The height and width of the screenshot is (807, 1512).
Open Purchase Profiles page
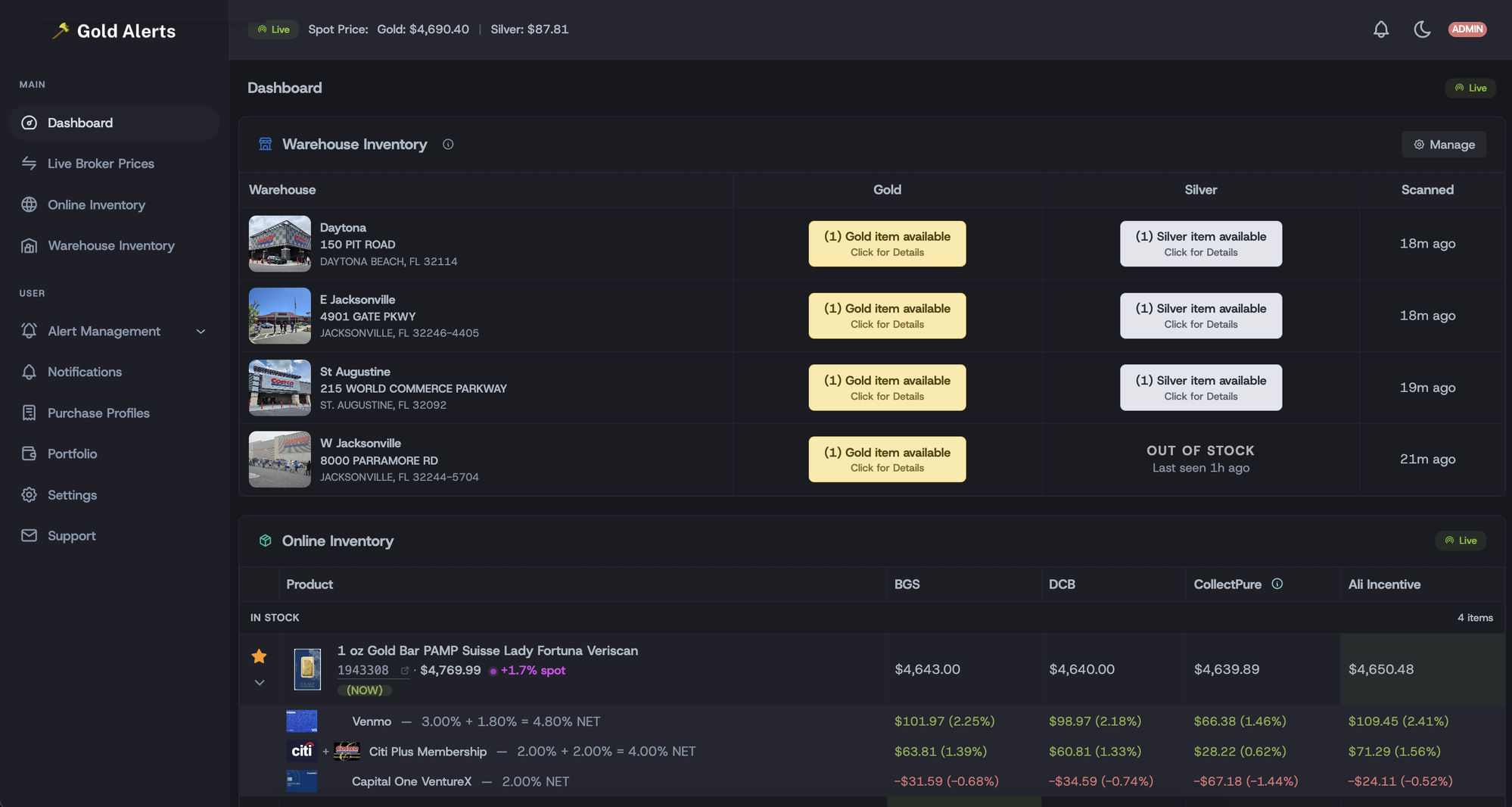(x=114, y=413)
